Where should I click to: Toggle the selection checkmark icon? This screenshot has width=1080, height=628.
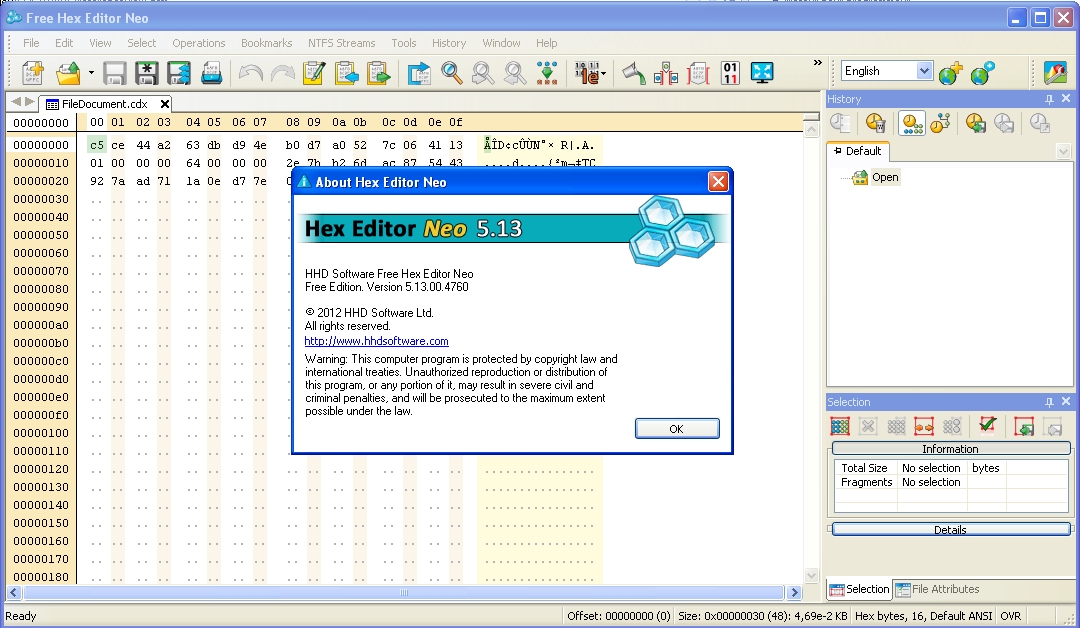click(x=988, y=425)
